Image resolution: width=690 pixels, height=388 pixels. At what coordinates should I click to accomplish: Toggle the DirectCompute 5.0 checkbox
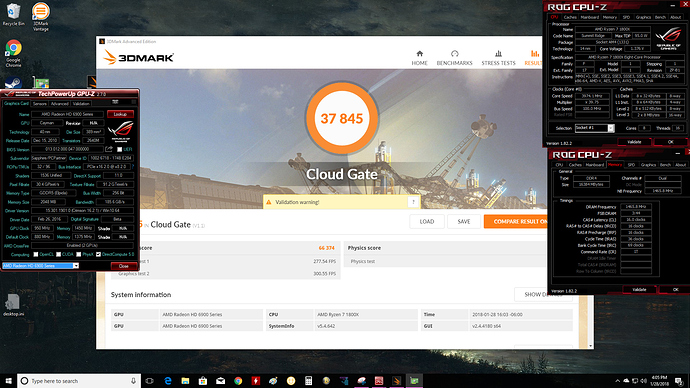(x=98, y=254)
